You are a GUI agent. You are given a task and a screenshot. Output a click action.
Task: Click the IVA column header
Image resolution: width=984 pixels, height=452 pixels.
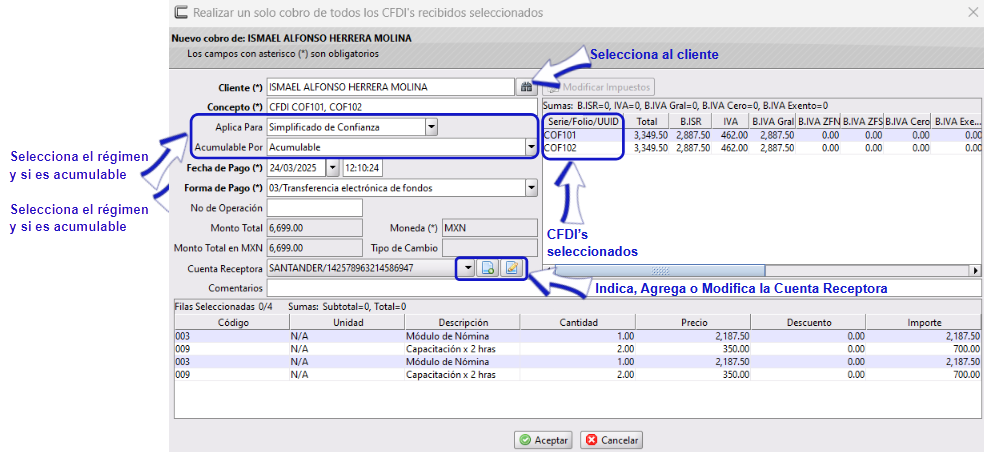(732, 121)
